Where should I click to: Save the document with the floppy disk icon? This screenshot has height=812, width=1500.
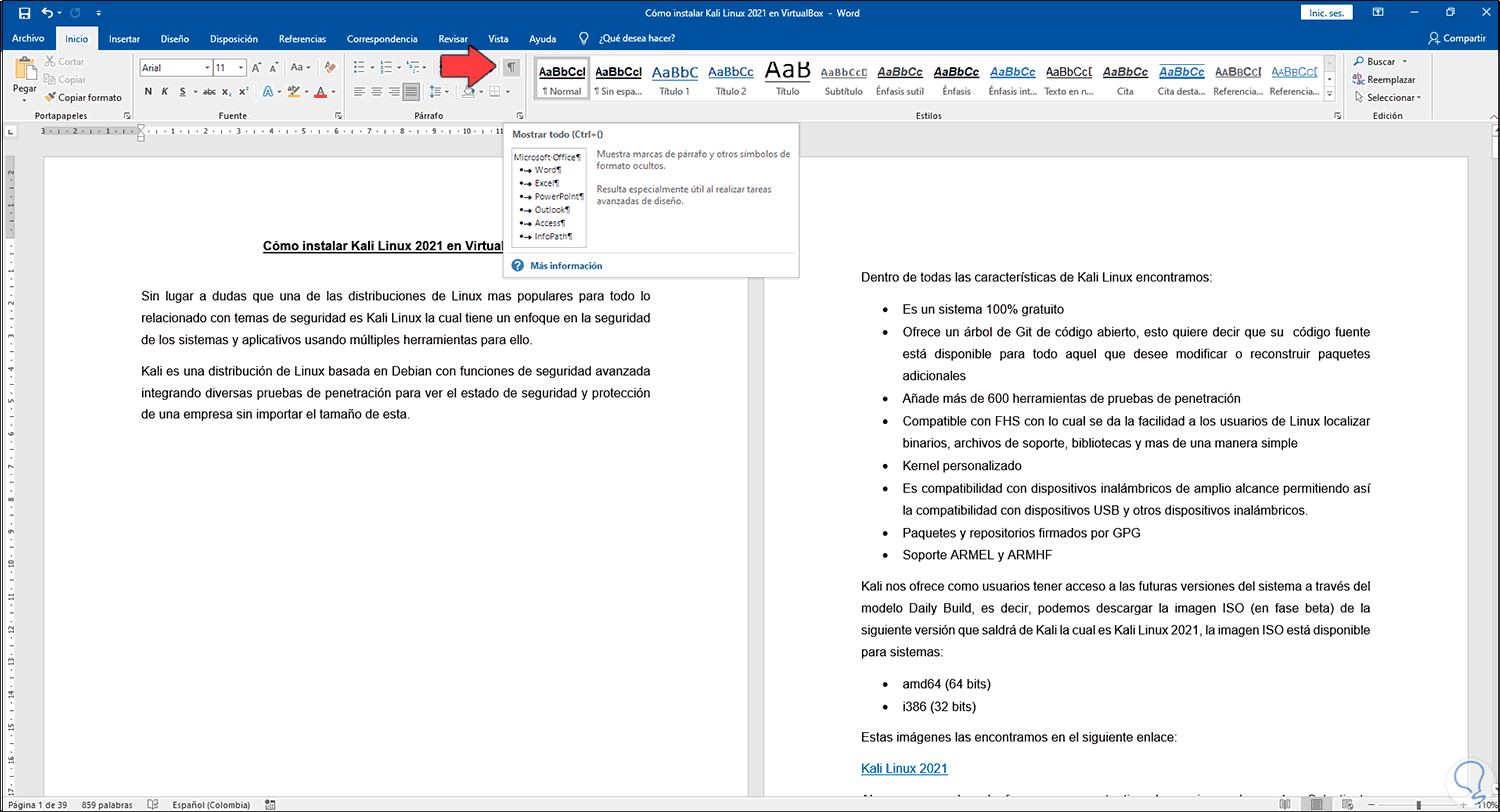point(25,13)
